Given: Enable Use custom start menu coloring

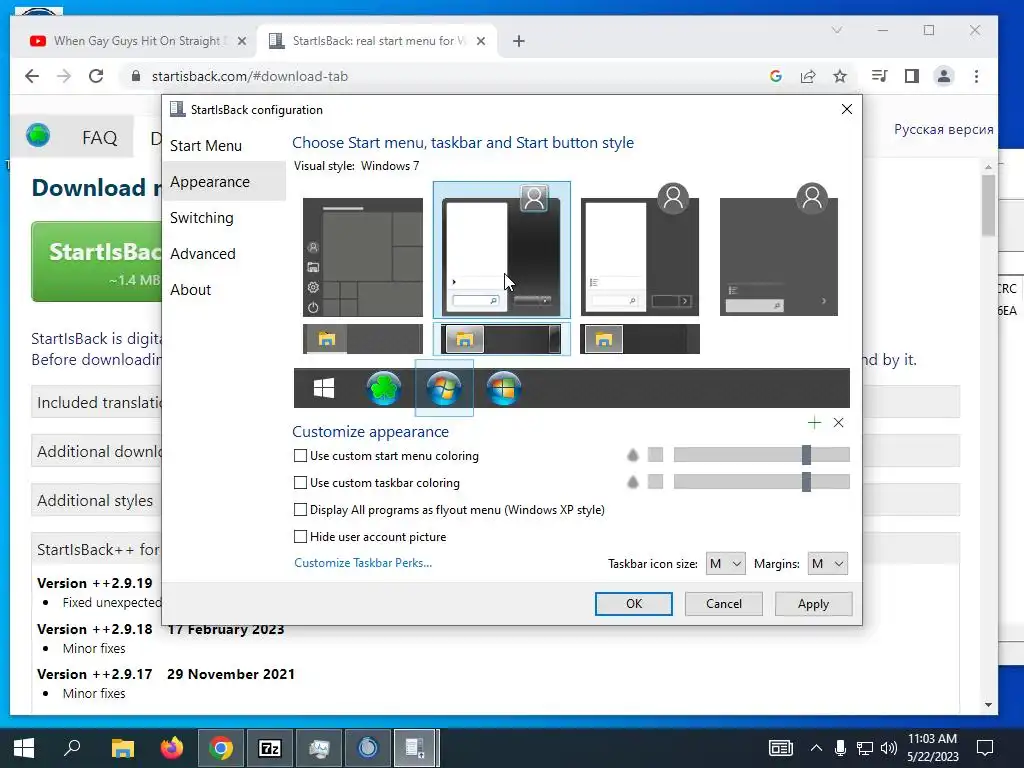Looking at the screenshot, I should pyautogui.click(x=300, y=456).
